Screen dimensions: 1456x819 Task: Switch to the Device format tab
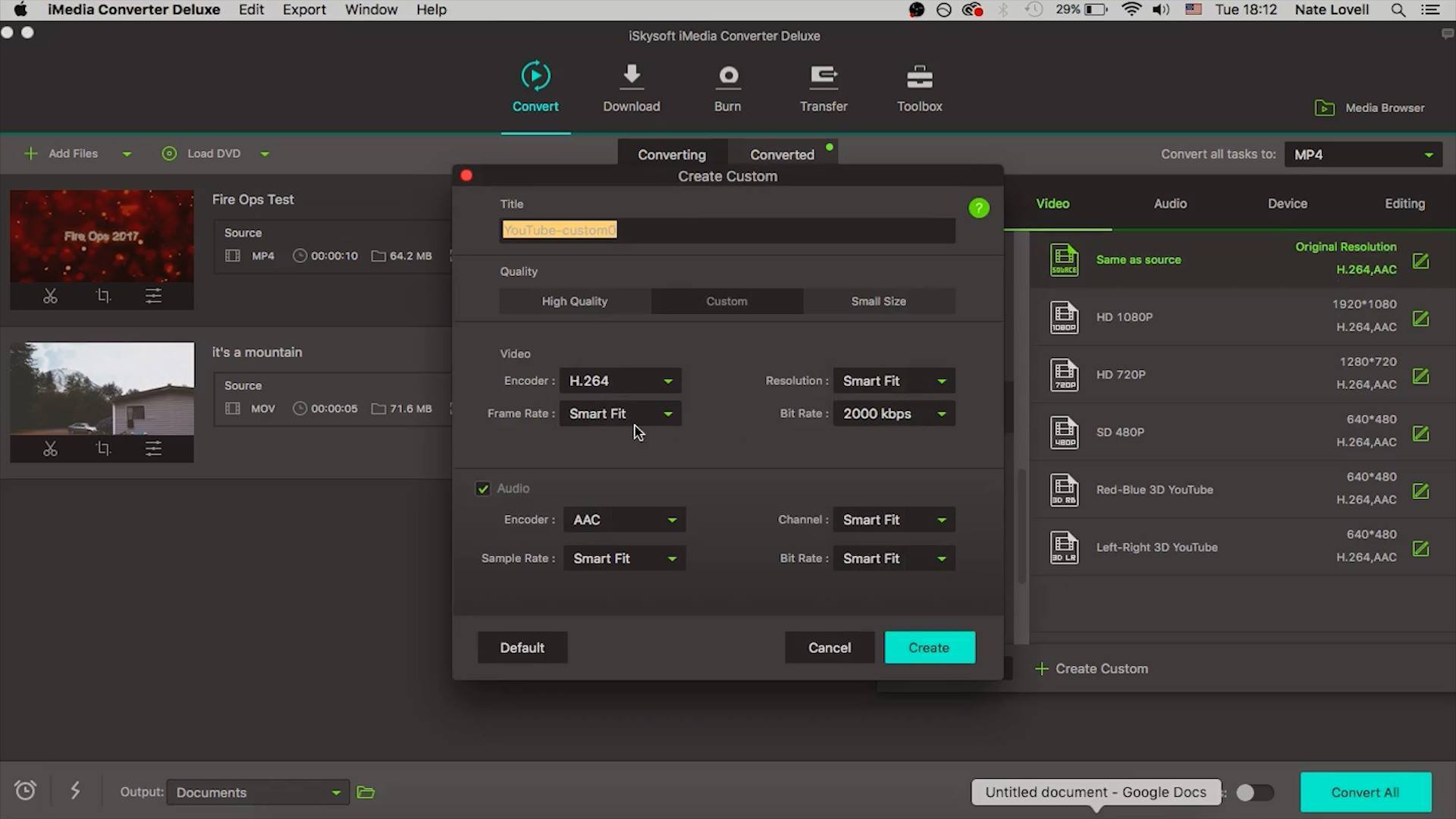click(x=1288, y=203)
